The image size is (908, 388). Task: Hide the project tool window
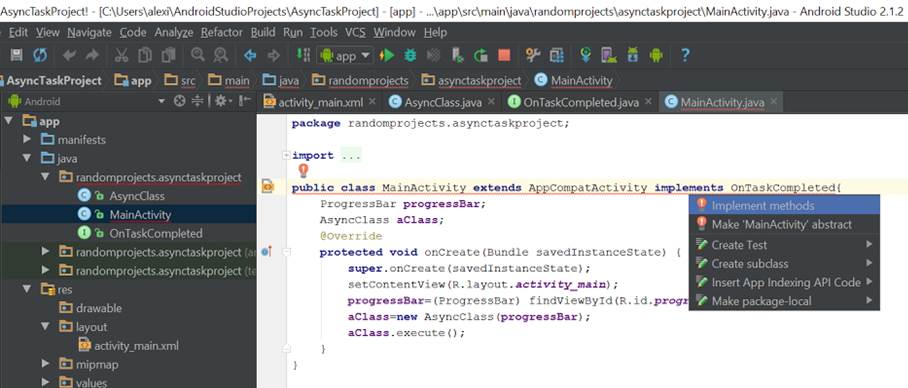click(245, 101)
